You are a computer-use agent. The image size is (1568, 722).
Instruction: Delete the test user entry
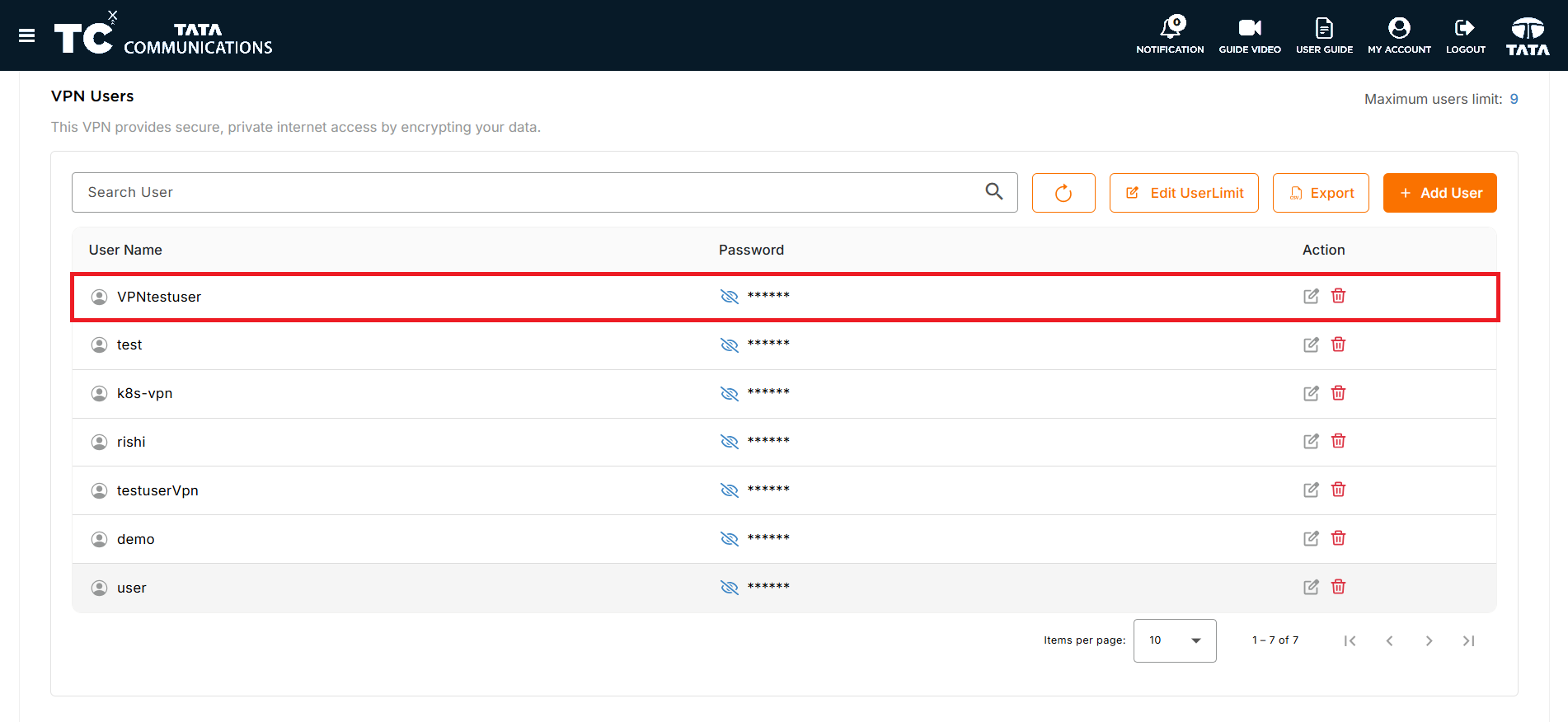tap(1338, 345)
